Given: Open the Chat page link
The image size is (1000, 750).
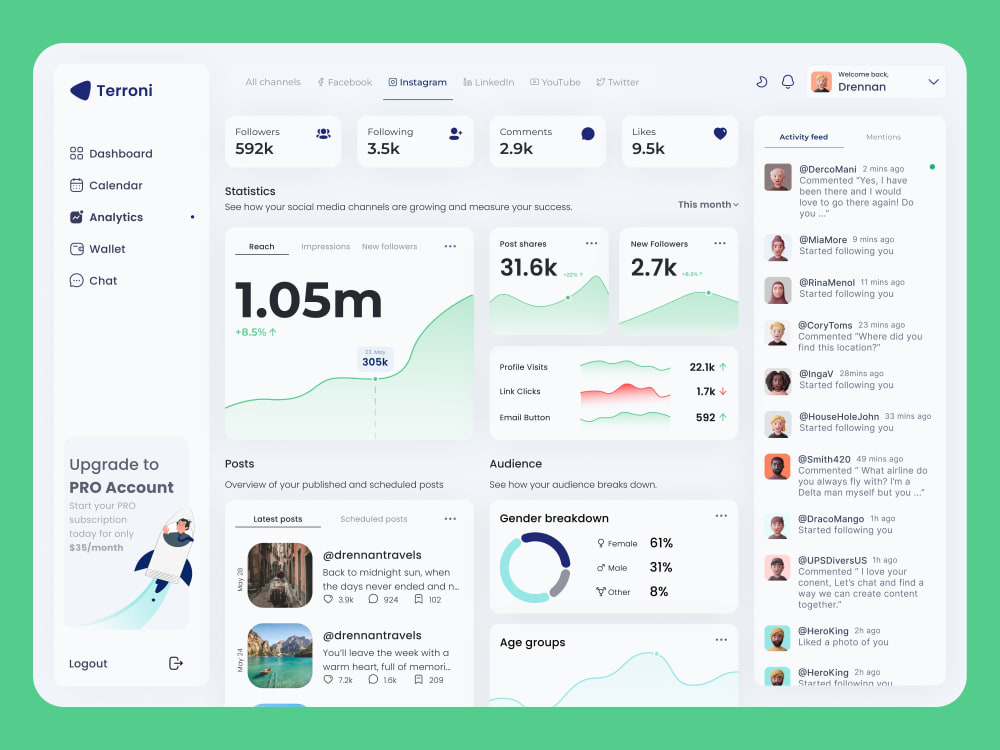Looking at the screenshot, I should (103, 281).
